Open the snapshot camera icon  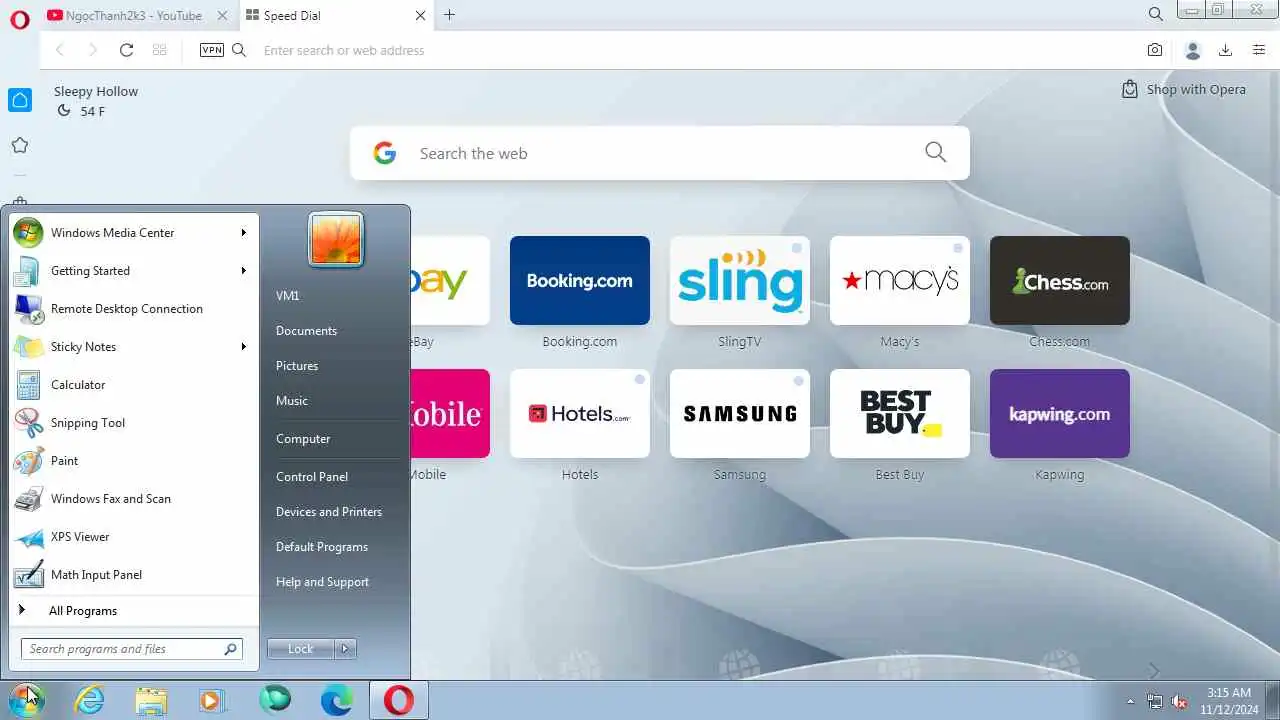(x=1155, y=50)
